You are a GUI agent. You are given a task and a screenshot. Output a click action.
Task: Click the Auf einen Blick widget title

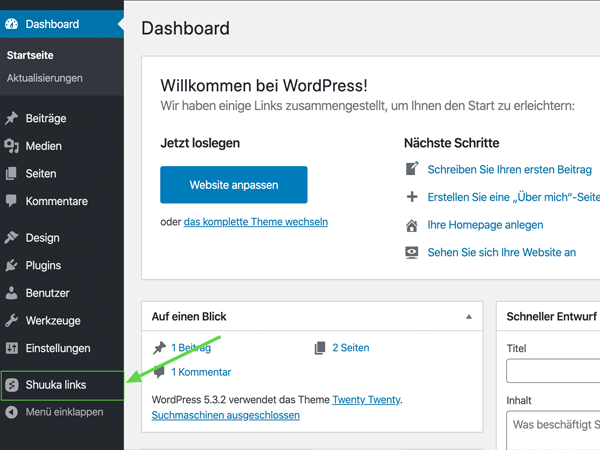click(x=189, y=316)
